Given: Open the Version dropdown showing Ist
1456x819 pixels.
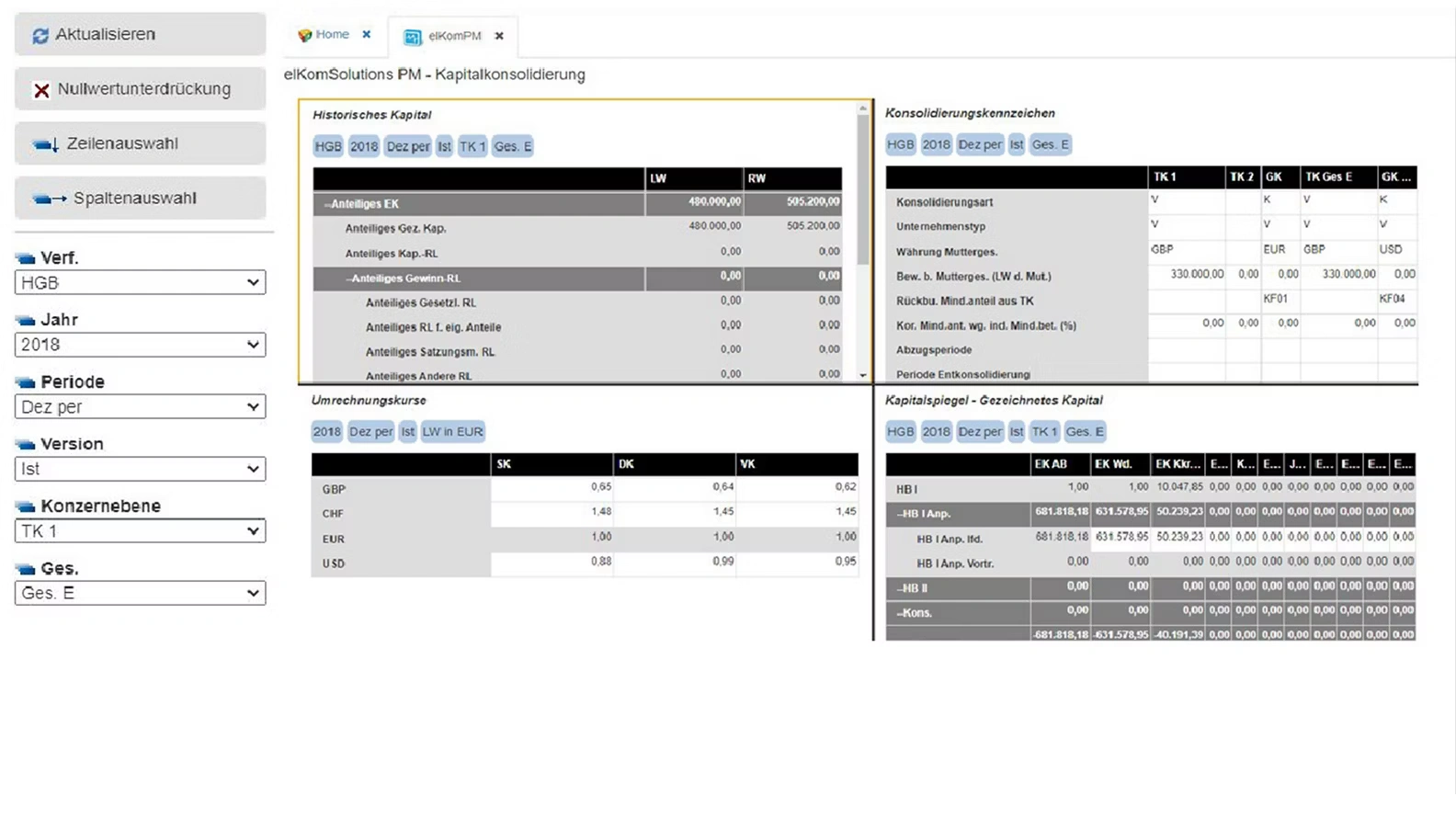Looking at the screenshot, I should pos(140,469).
